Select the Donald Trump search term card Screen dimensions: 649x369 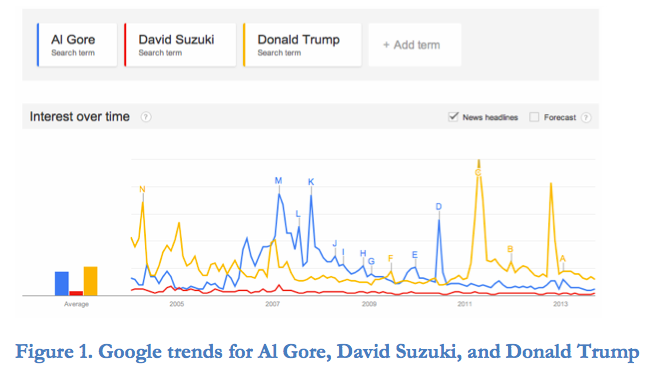click(x=302, y=45)
